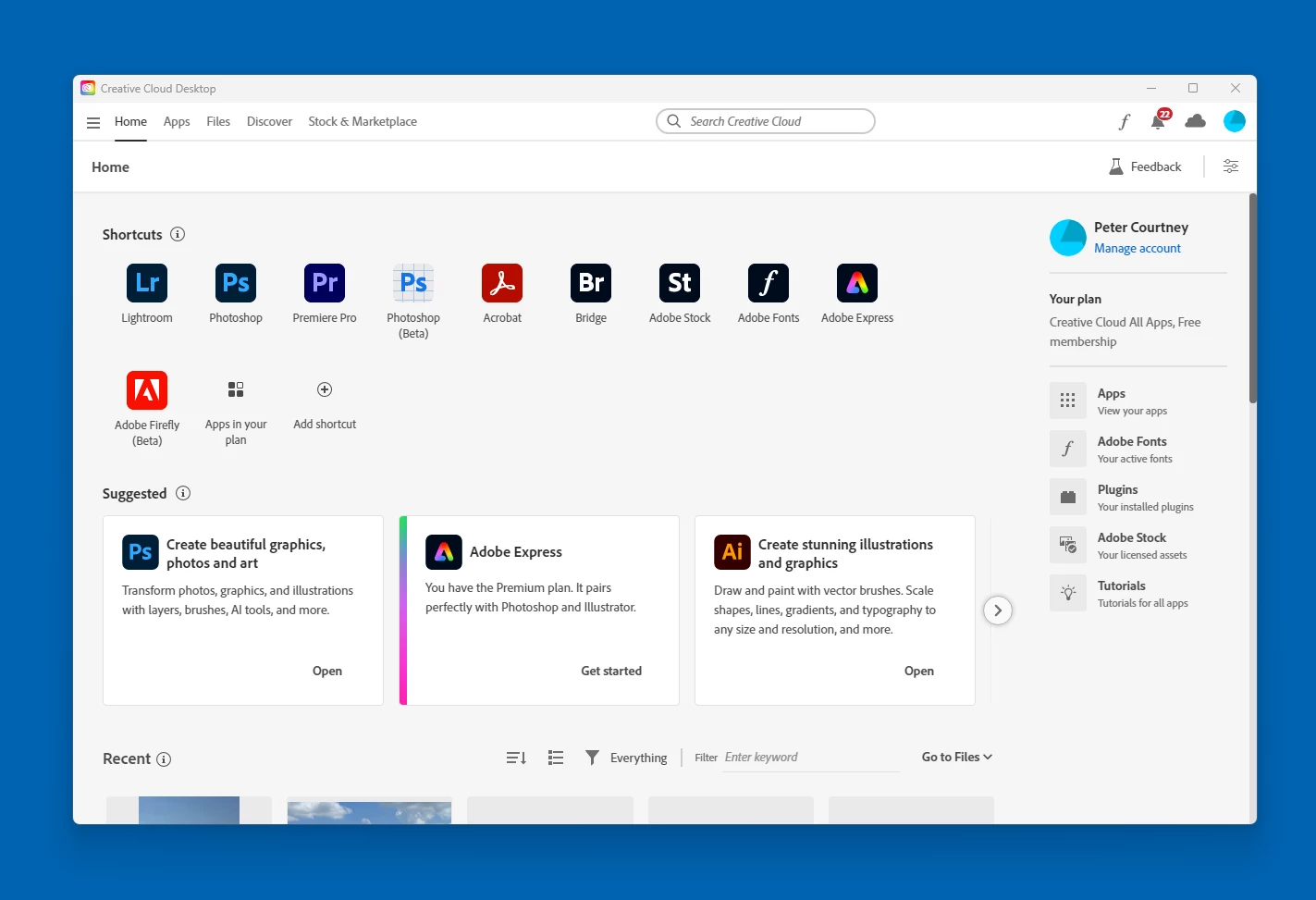Switch Recent to list view
Screen dimensions: 1316x900
pyautogui.click(x=556, y=758)
